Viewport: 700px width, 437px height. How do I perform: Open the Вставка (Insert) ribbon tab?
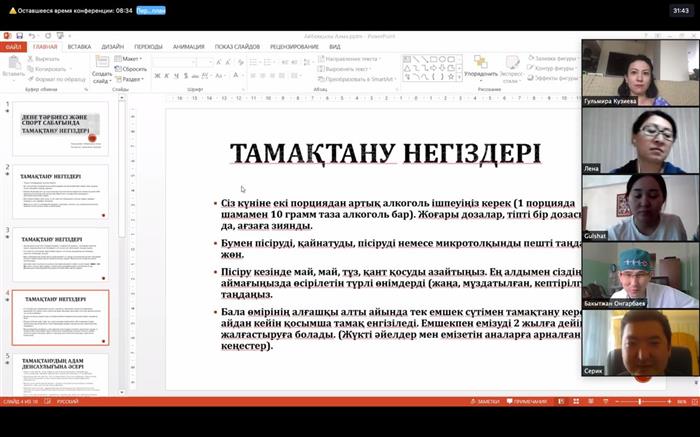click(79, 46)
